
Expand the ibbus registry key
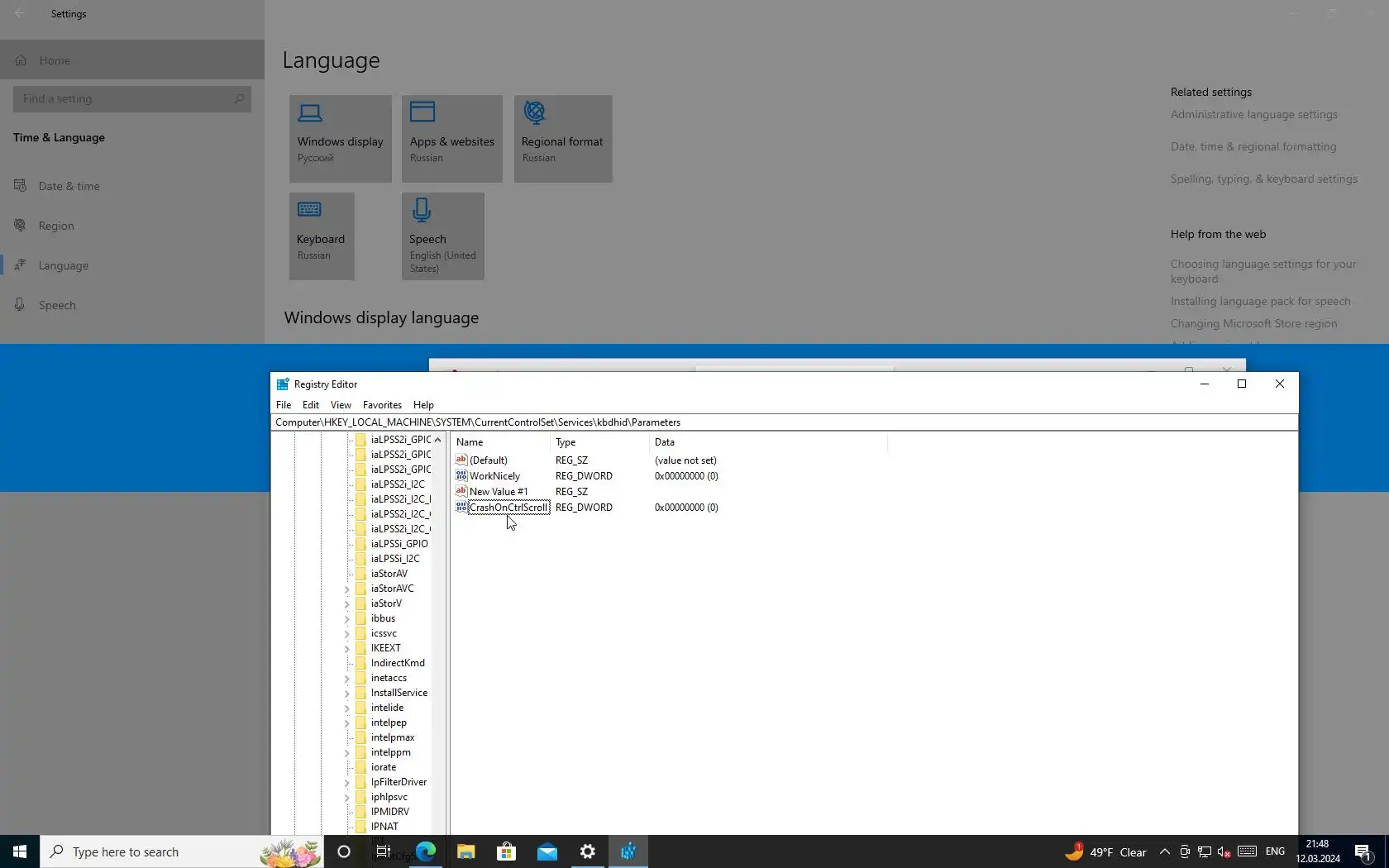347,619
